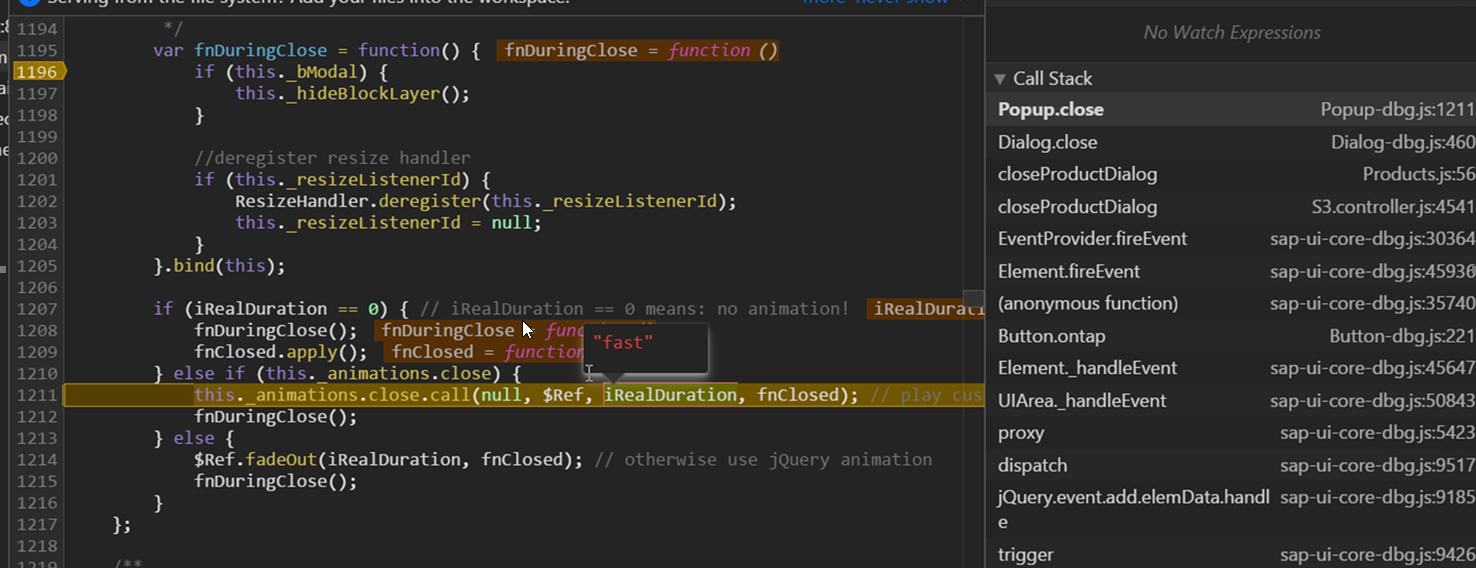Click line number 1215 in the gutter
Viewport: 1476px width, 568px height.
37,481
